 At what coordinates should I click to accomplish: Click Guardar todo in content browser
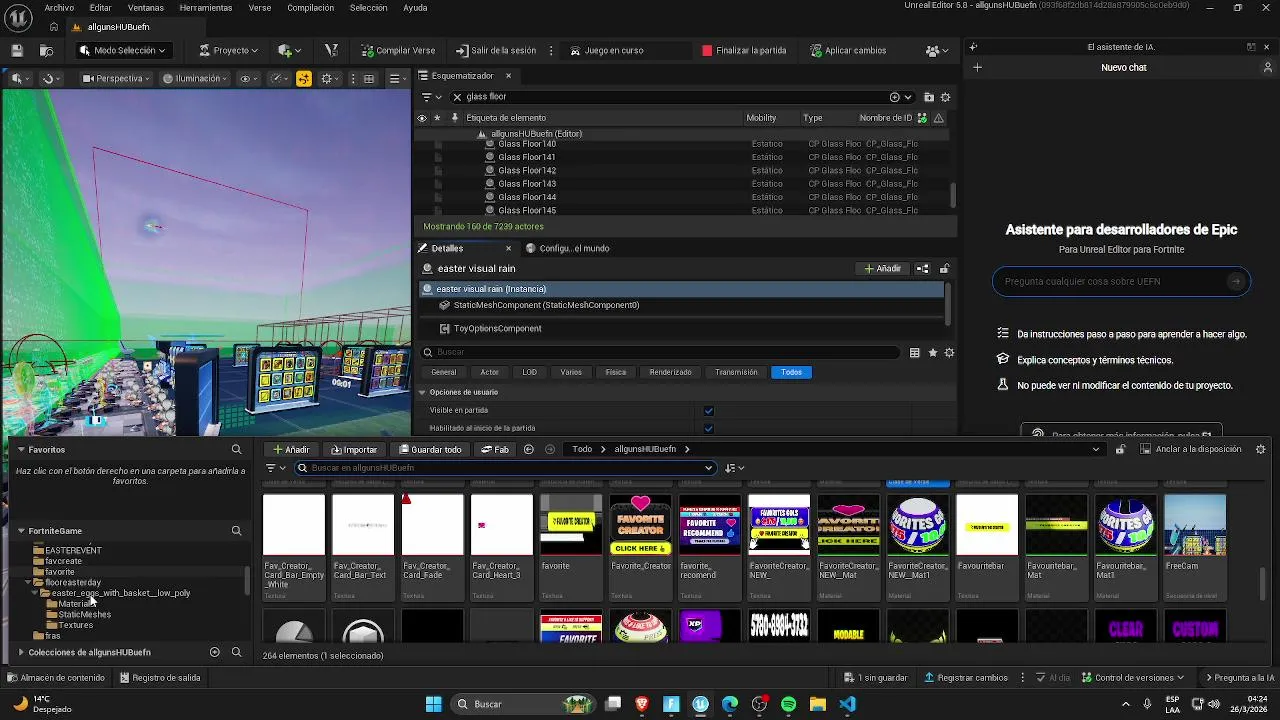point(431,449)
